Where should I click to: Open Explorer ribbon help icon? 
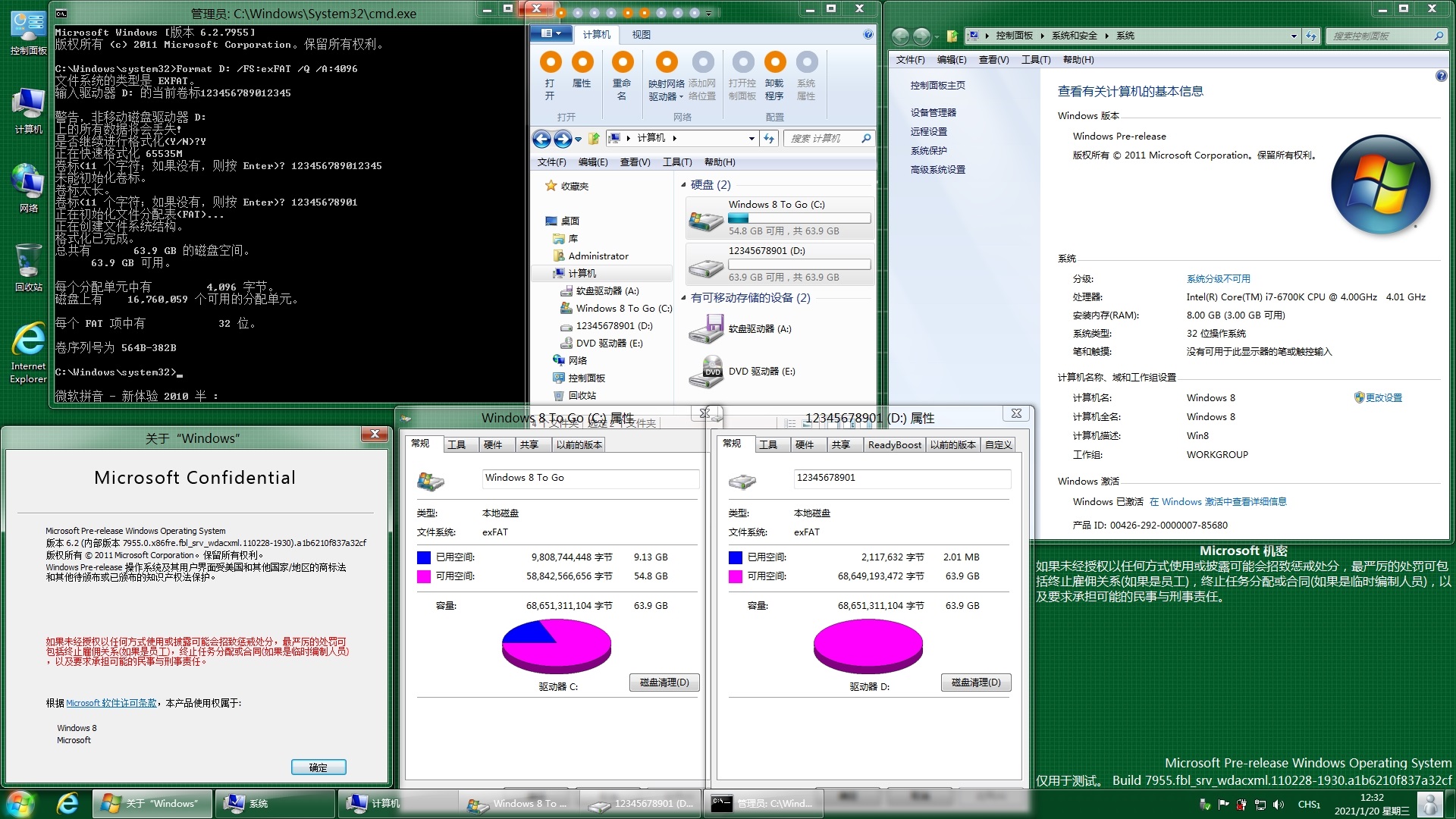pos(868,35)
